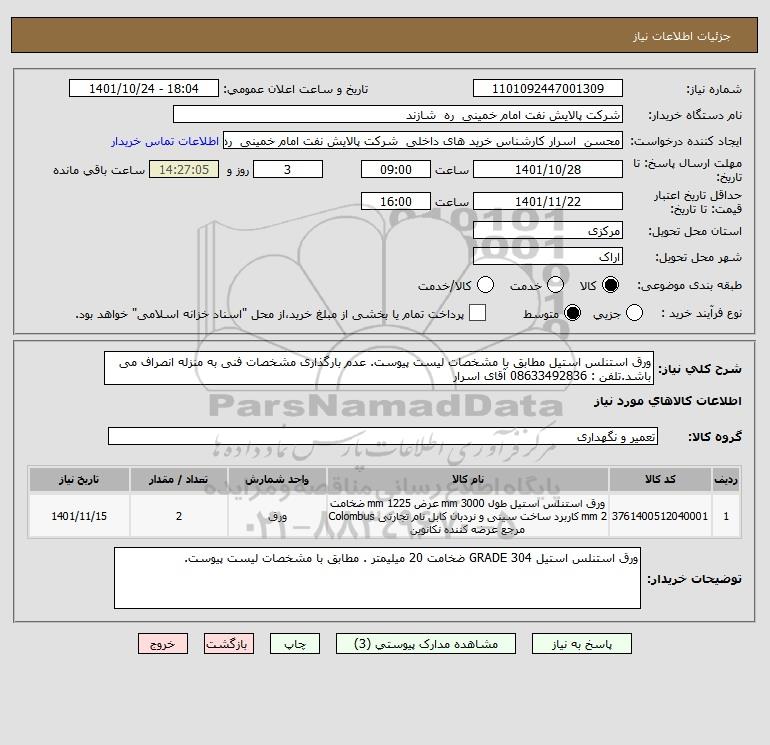
Task: Click the quantity cell showing 2
Action: click(179, 516)
